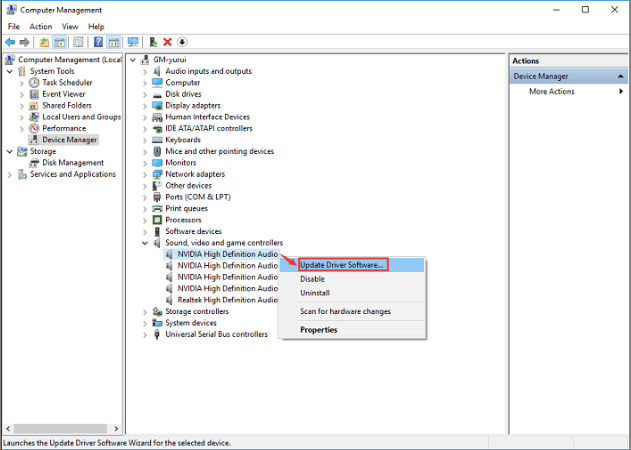Click the Keyboards category icon
The height and width of the screenshot is (450, 631).
[157, 140]
